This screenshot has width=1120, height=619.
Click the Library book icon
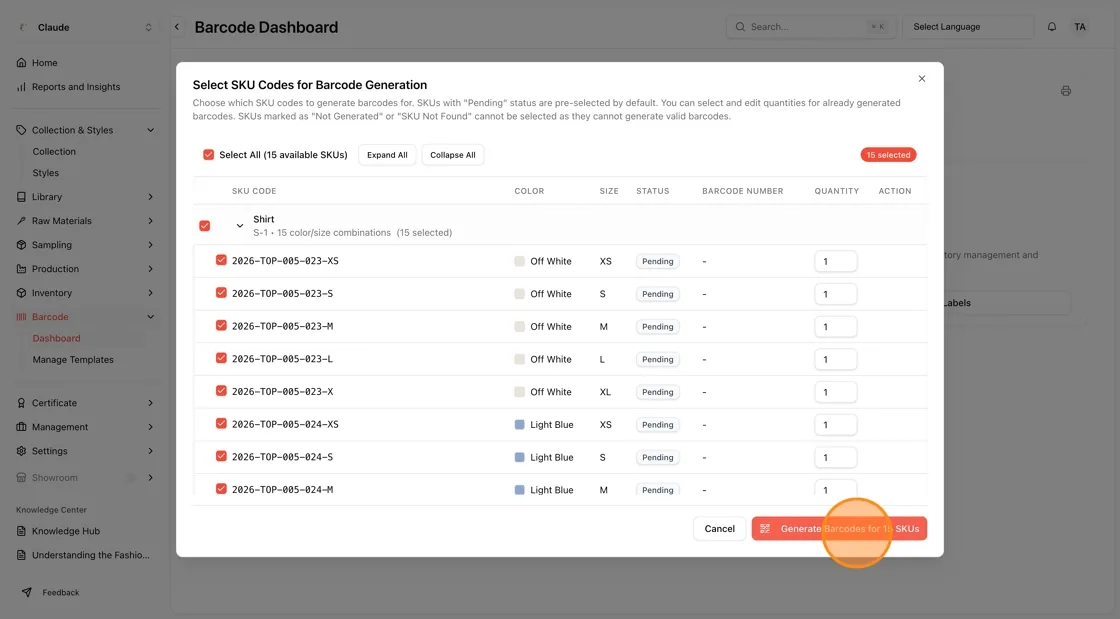[21, 197]
